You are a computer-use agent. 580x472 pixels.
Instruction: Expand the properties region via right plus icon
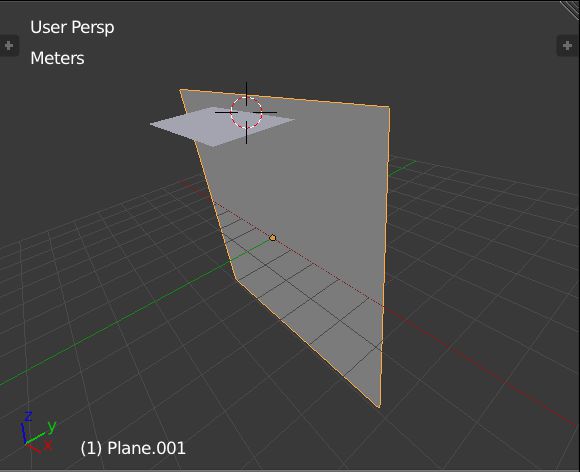pos(567,45)
